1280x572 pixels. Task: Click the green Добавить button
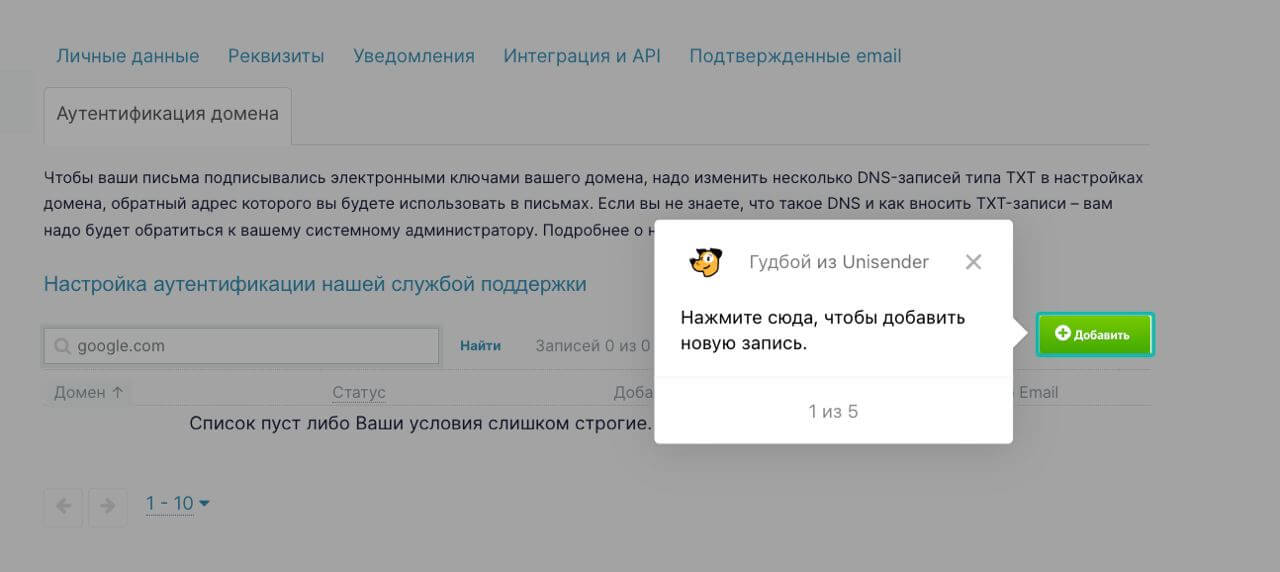1094,335
